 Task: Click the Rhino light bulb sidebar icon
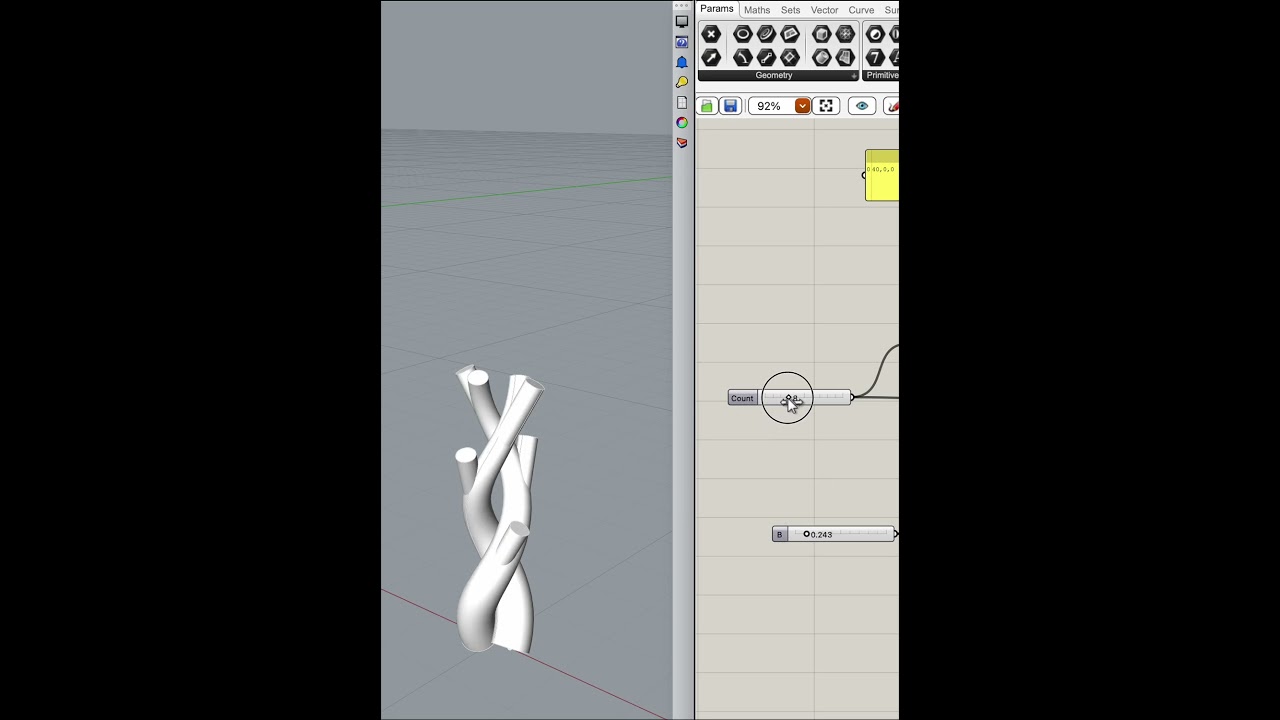[x=682, y=82]
